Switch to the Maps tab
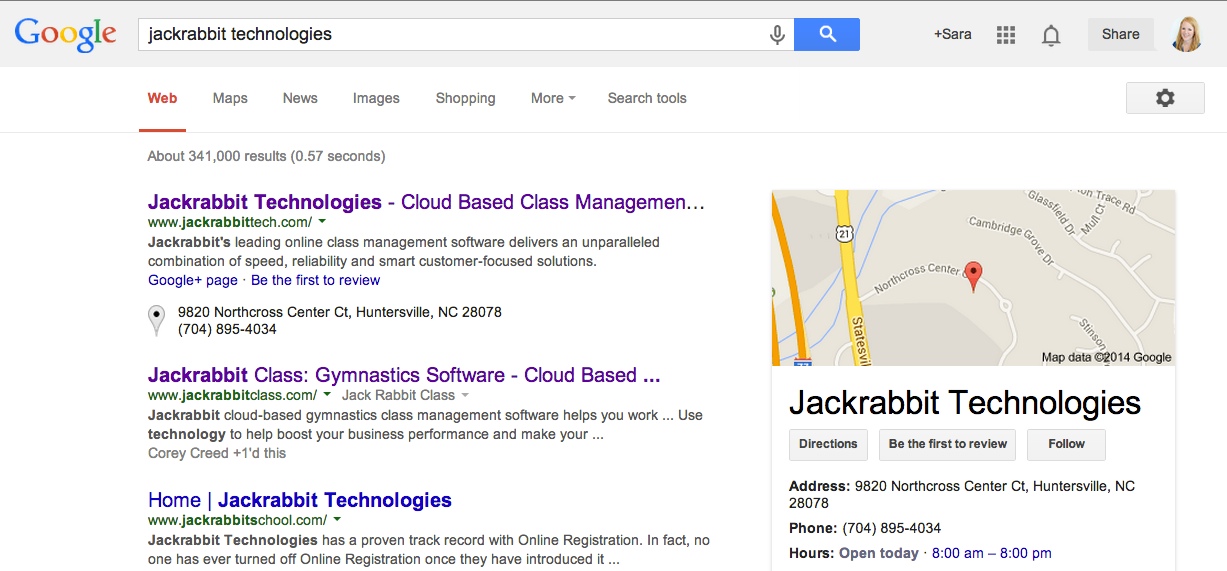This screenshot has width=1227, height=571. (x=230, y=98)
